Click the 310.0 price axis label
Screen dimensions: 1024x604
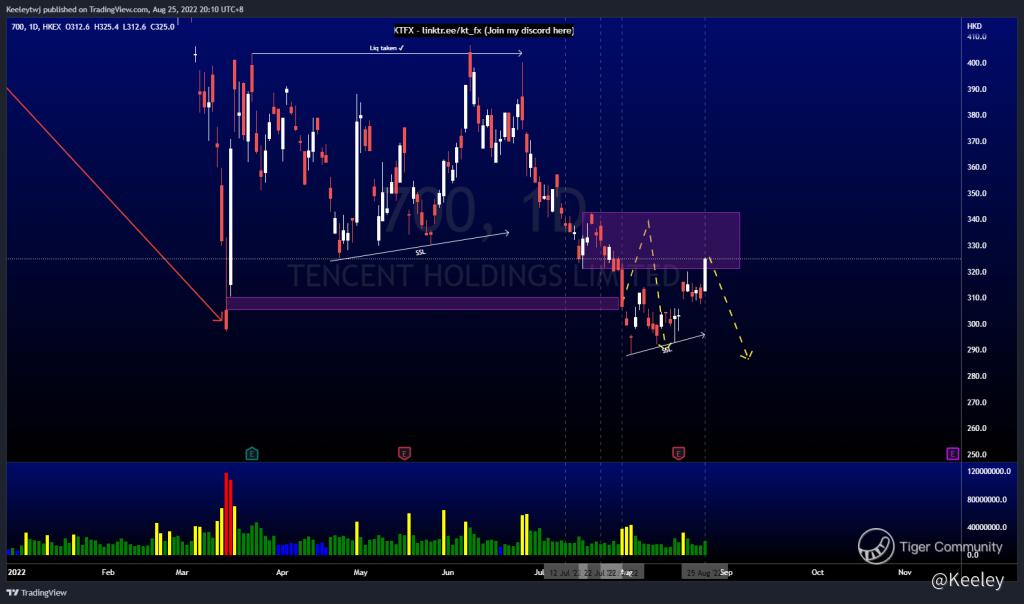click(977, 298)
